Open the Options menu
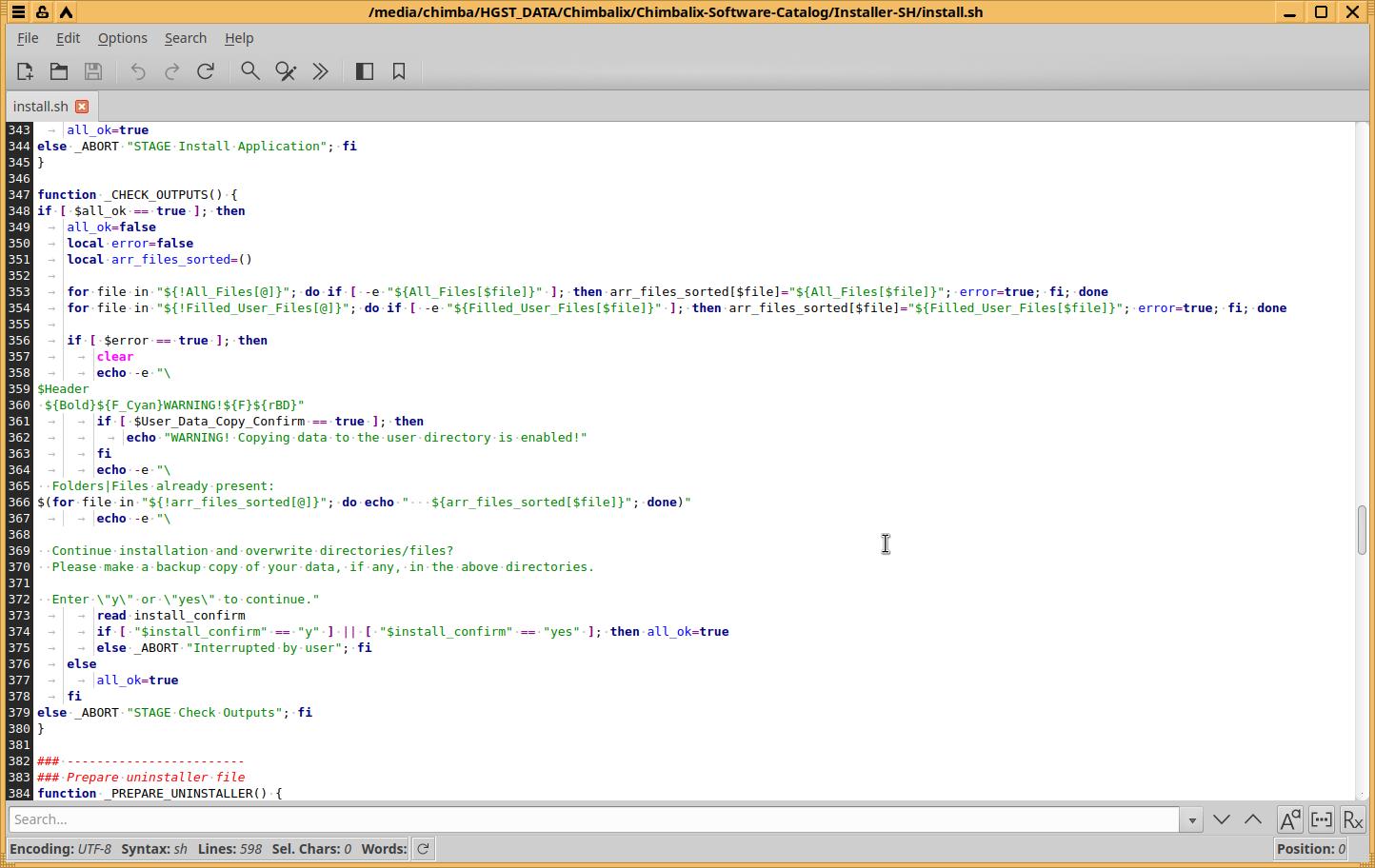Screen dimensions: 1375x868 122,38
